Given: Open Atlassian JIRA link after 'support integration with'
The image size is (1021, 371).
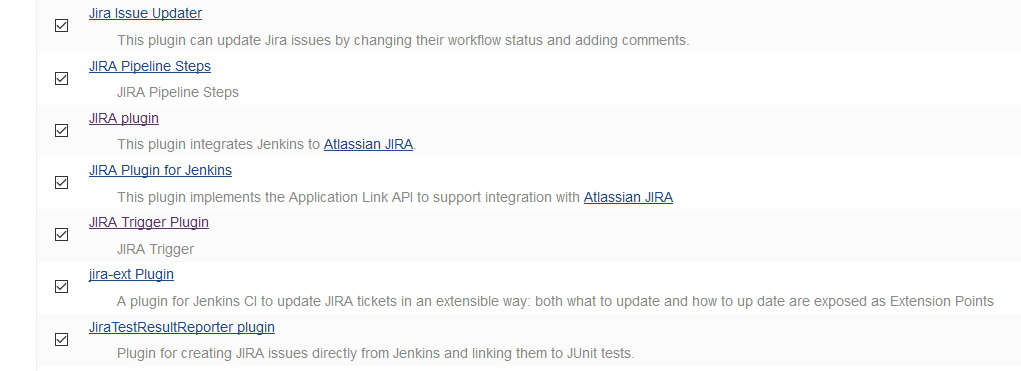Looking at the screenshot, I should click(628, 197).
